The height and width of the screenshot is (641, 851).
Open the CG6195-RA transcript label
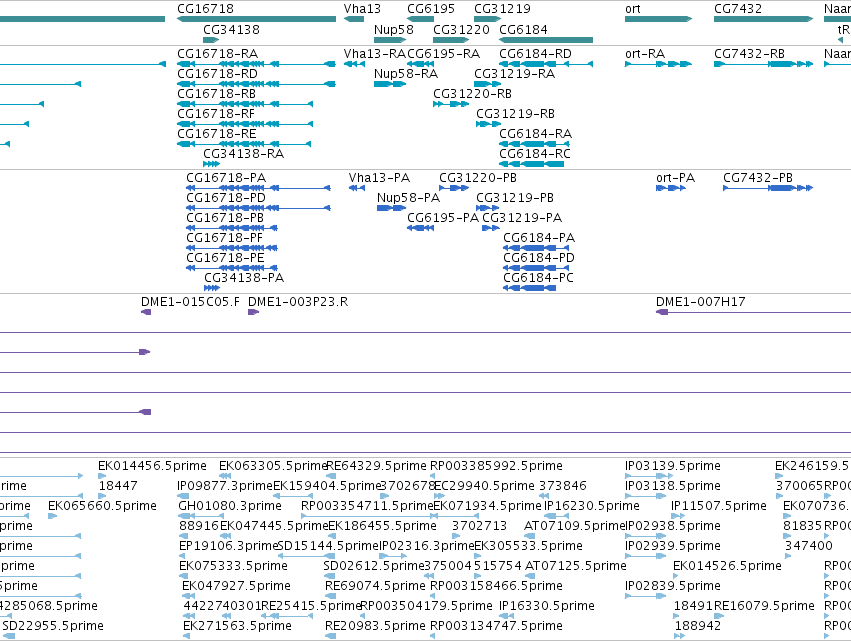(443, 54)
